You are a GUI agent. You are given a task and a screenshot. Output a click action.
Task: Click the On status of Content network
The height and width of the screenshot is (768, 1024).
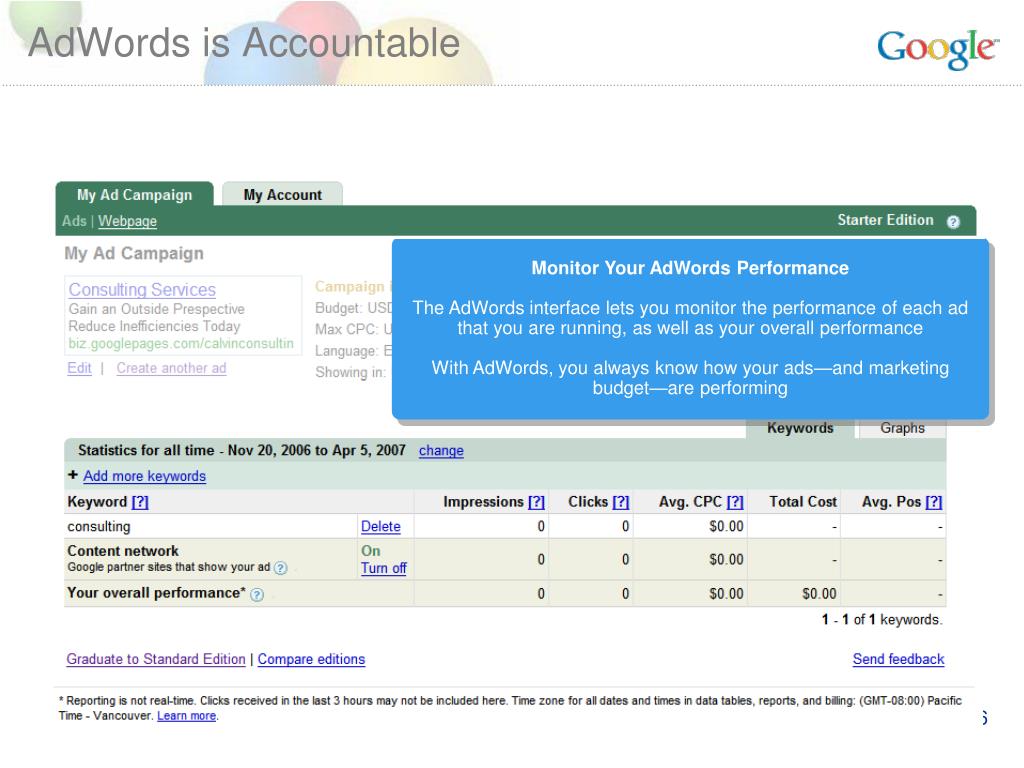(x=371, y=551)
